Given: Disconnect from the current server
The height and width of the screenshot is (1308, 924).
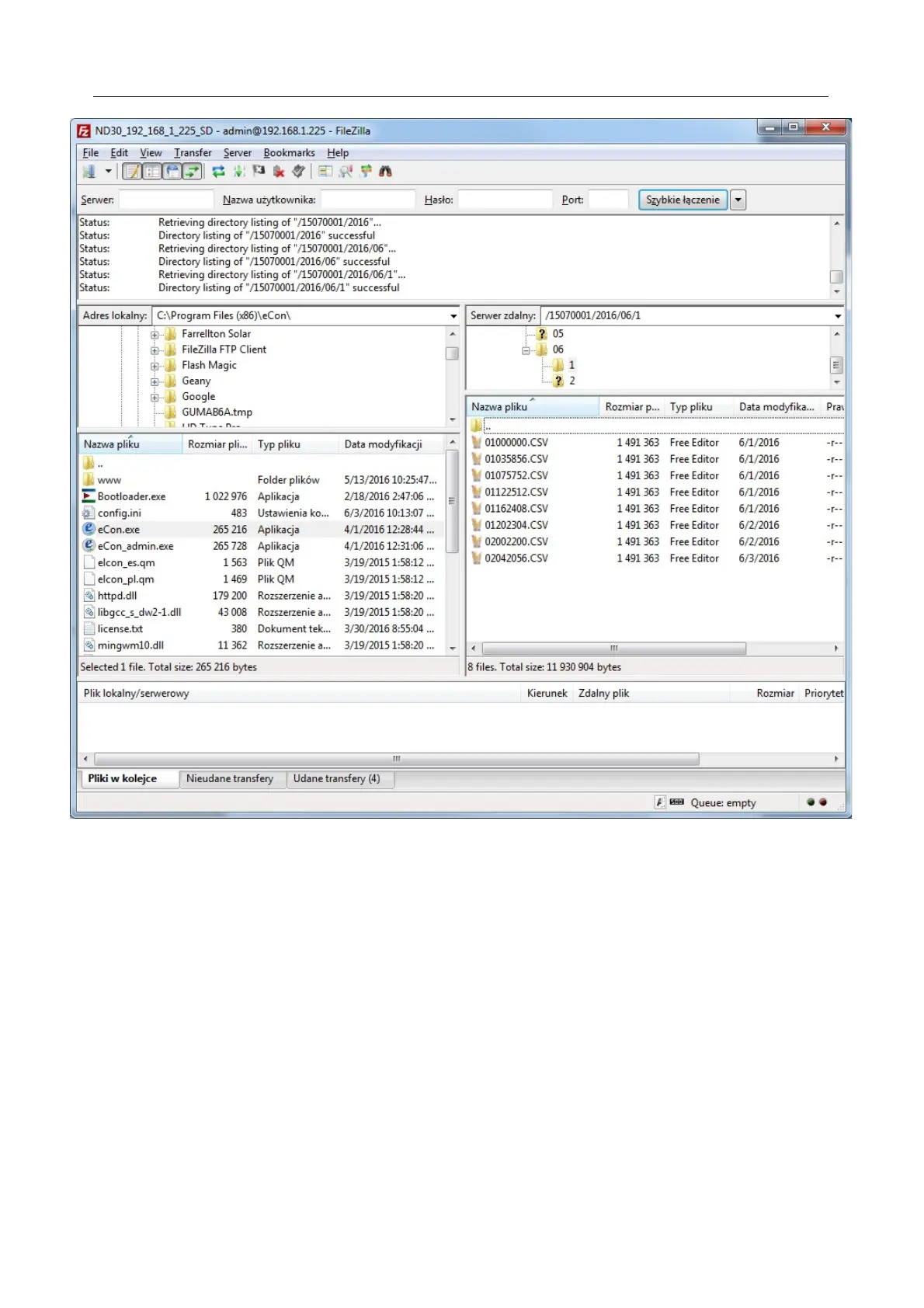Looking at the screenshot, I should pos(279,172).
